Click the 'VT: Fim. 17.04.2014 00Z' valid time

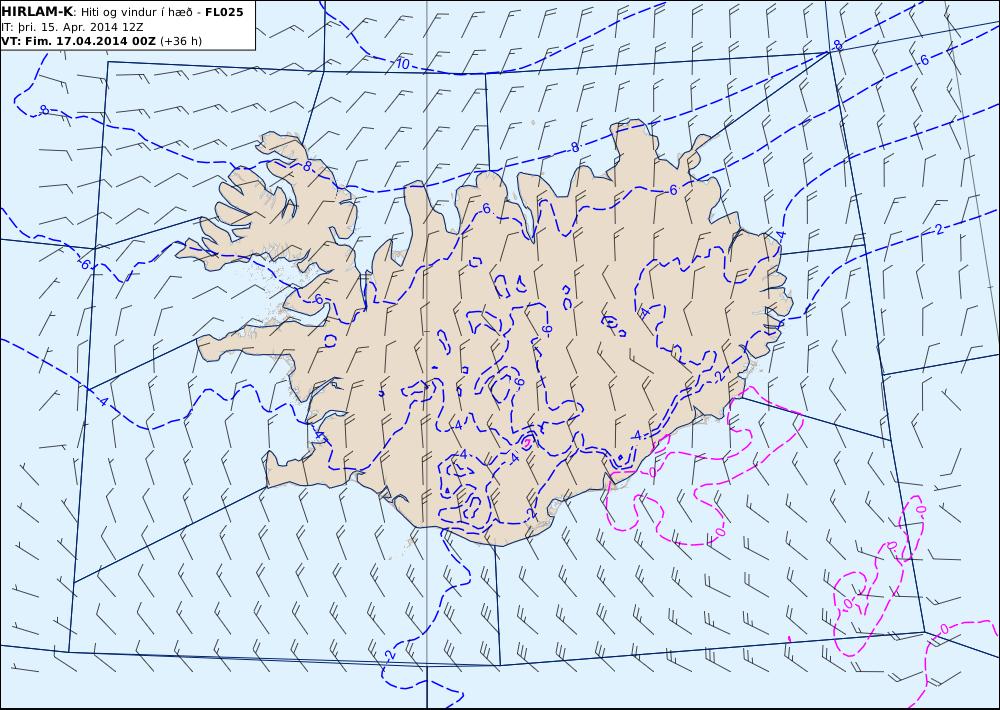[x=78, y=41]
